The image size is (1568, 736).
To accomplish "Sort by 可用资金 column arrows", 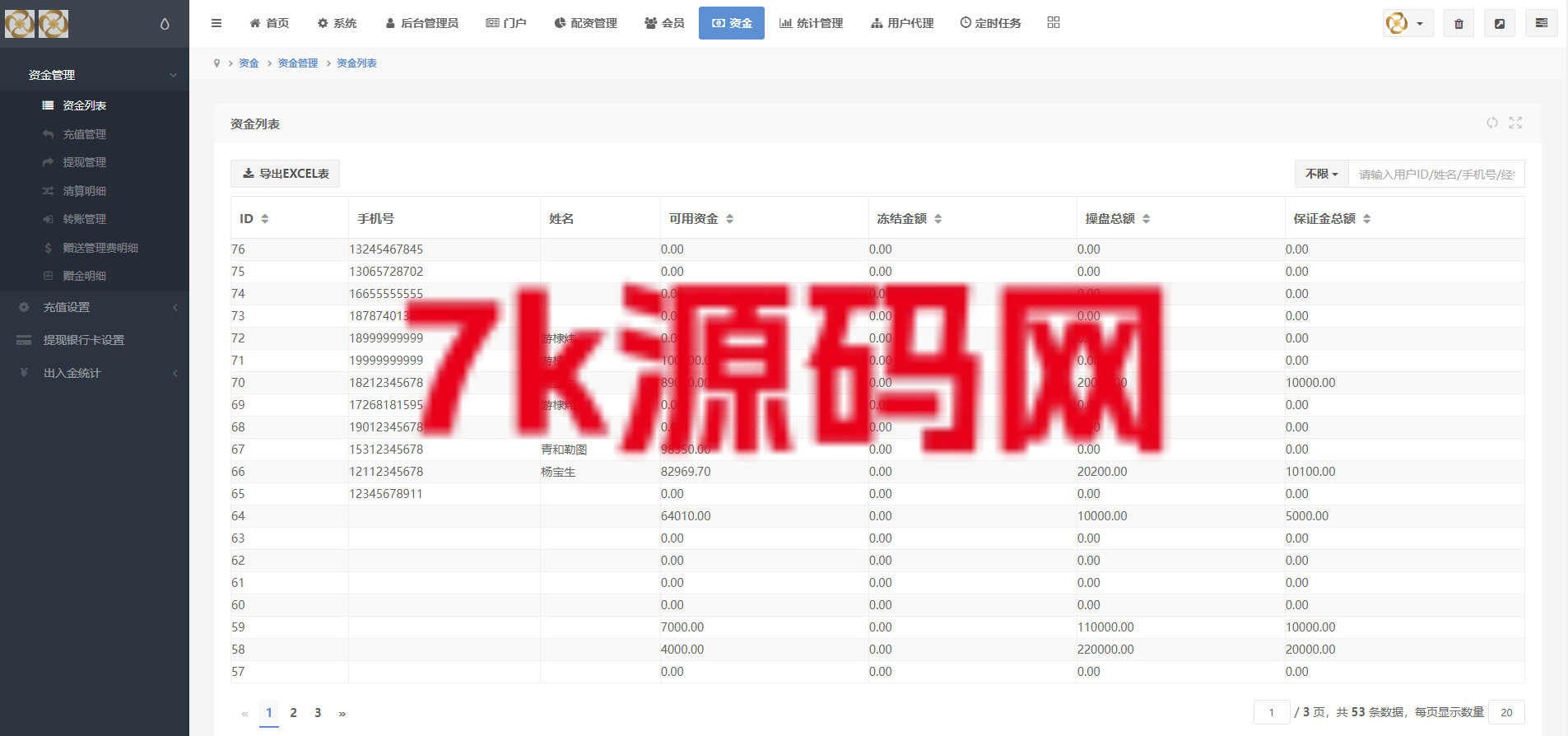I will click(x=730, y=219).
